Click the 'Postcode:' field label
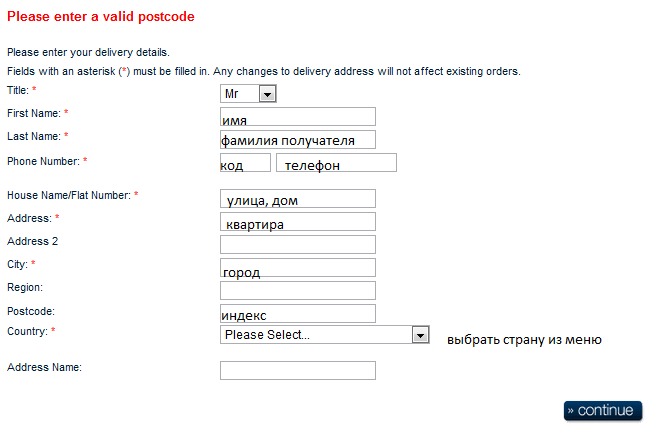This screenshot has height=435, width=665. tap(30, 311)
